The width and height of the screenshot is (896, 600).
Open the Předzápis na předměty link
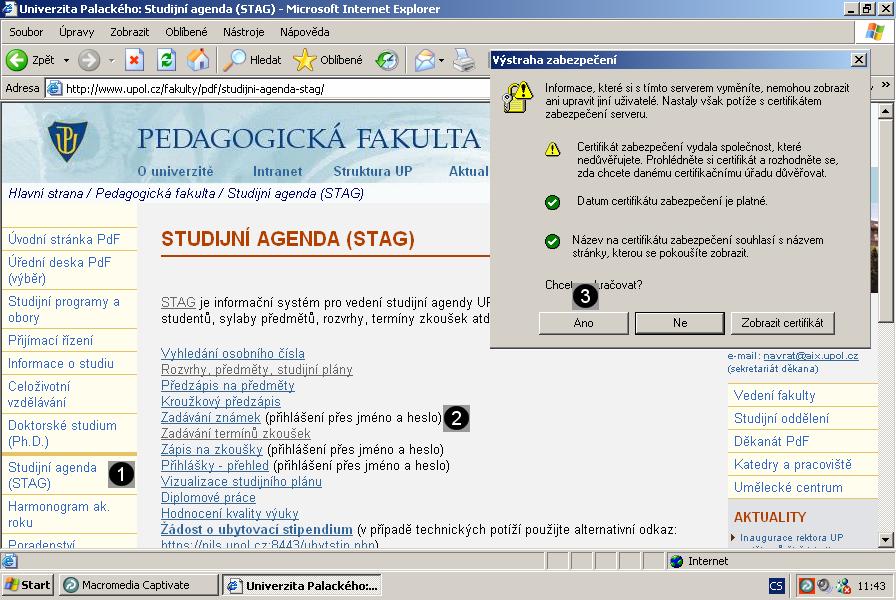point(227,386)
